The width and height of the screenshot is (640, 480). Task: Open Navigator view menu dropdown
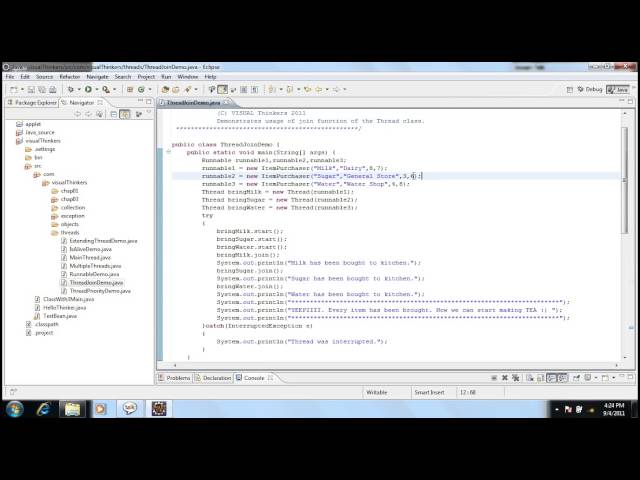tap(149, 112)
